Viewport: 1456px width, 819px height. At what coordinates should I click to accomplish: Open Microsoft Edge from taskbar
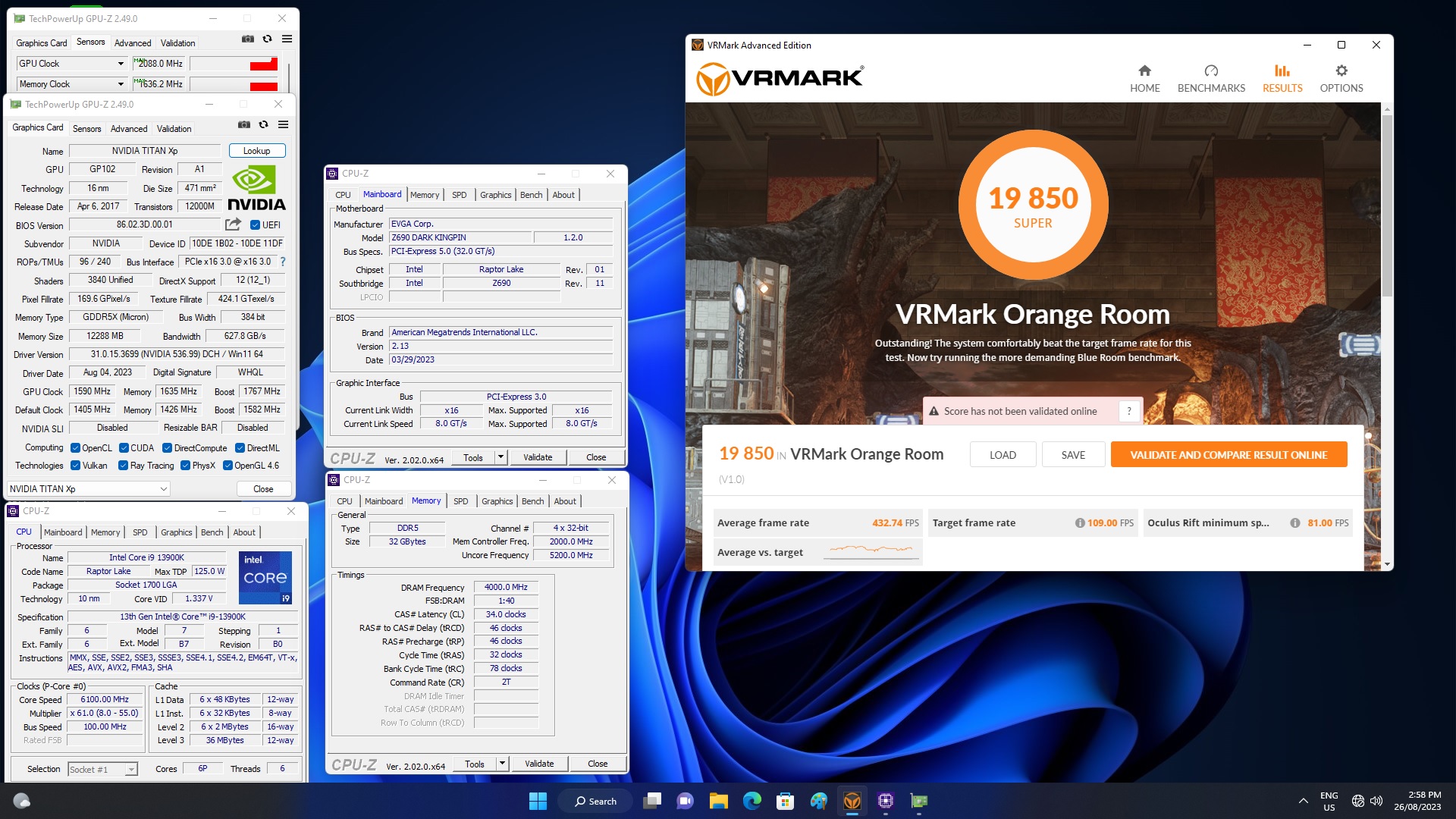coord(752,801)
